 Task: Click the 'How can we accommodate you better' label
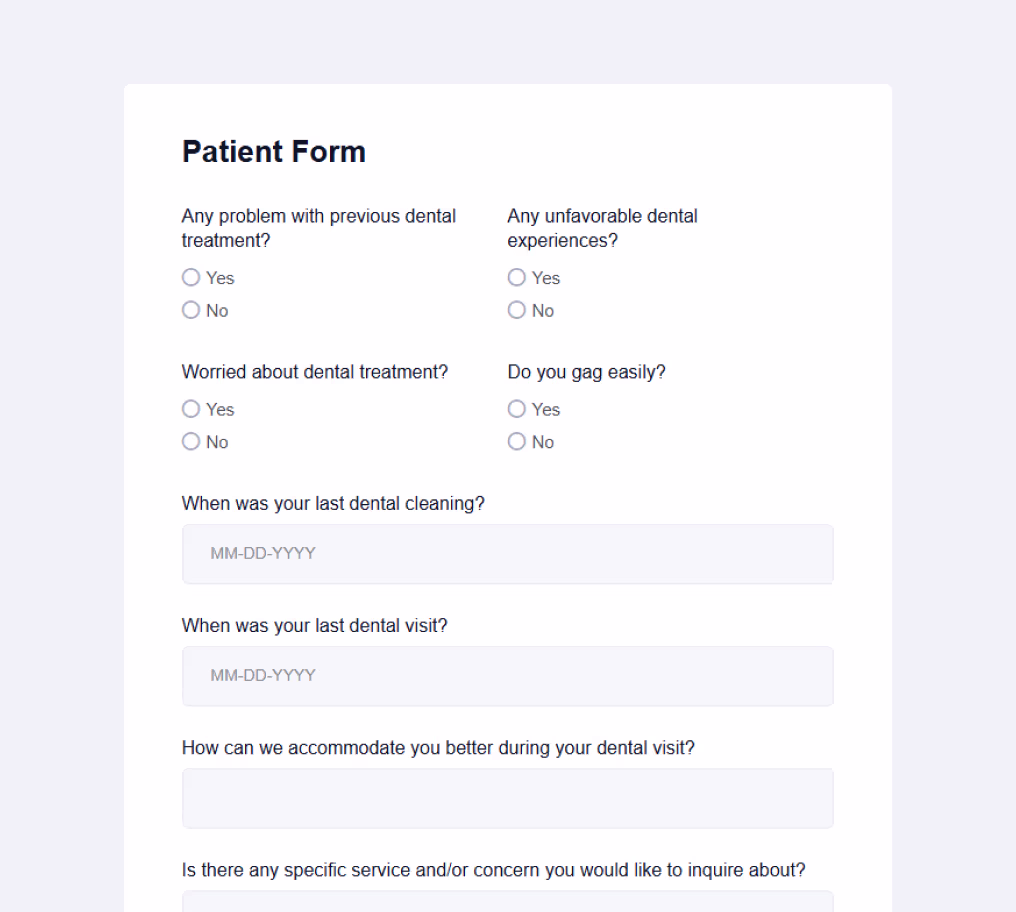438,748
